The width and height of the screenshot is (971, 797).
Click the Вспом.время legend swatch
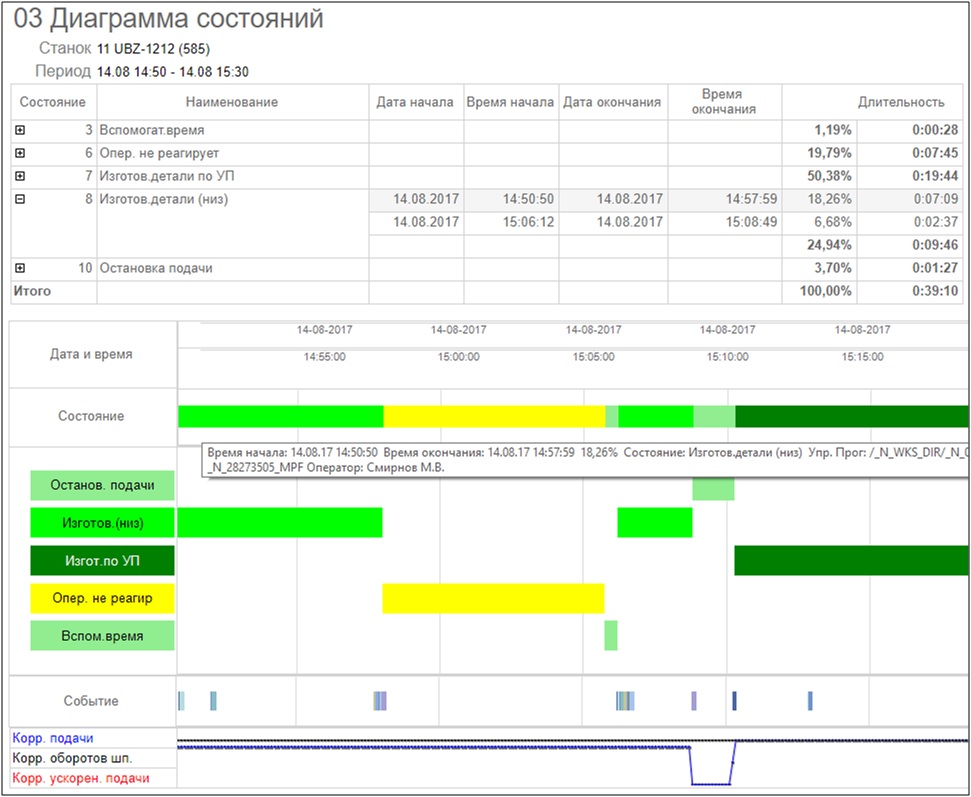tap(102, 636)
